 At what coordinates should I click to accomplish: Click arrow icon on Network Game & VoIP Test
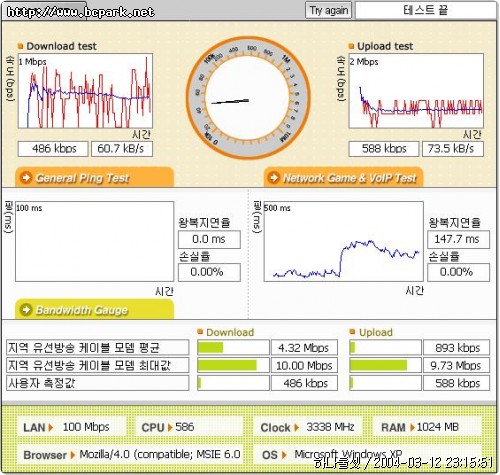pyautogui.click(x=274, y=177)
